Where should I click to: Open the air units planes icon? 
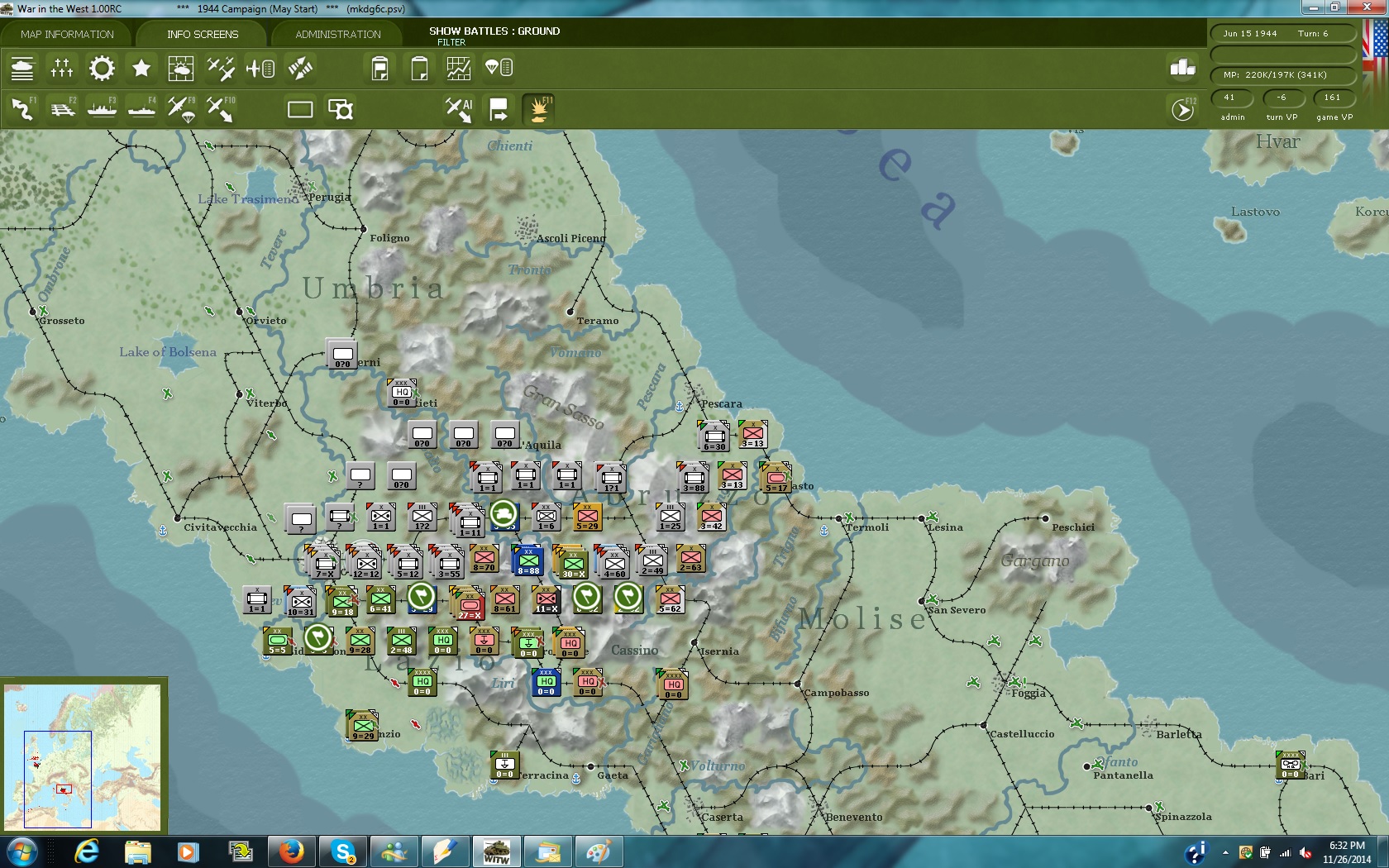pos(220,68)
